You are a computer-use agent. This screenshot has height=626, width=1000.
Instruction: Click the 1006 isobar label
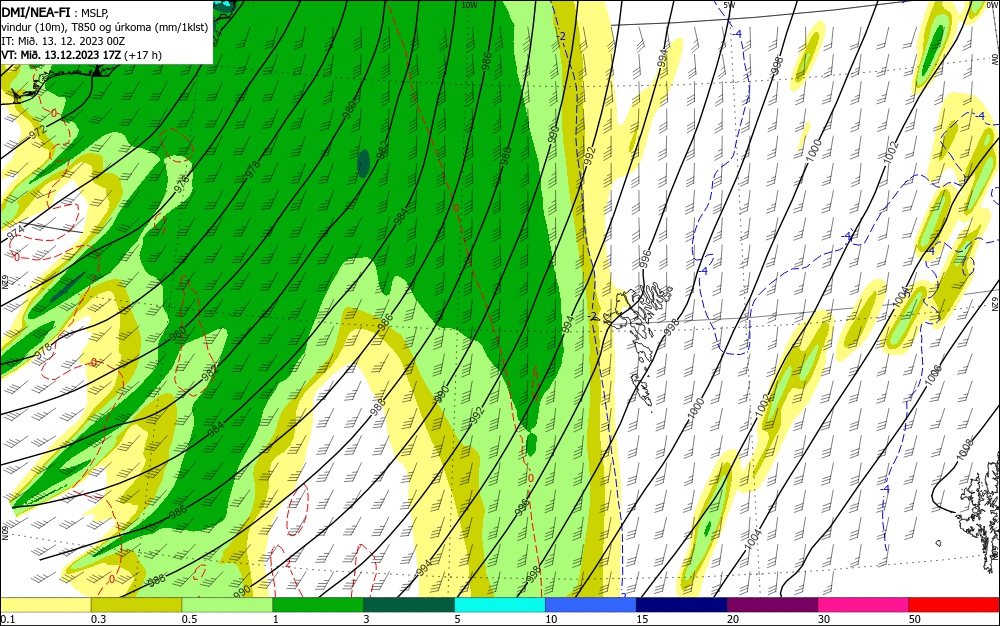coord(933,375)
